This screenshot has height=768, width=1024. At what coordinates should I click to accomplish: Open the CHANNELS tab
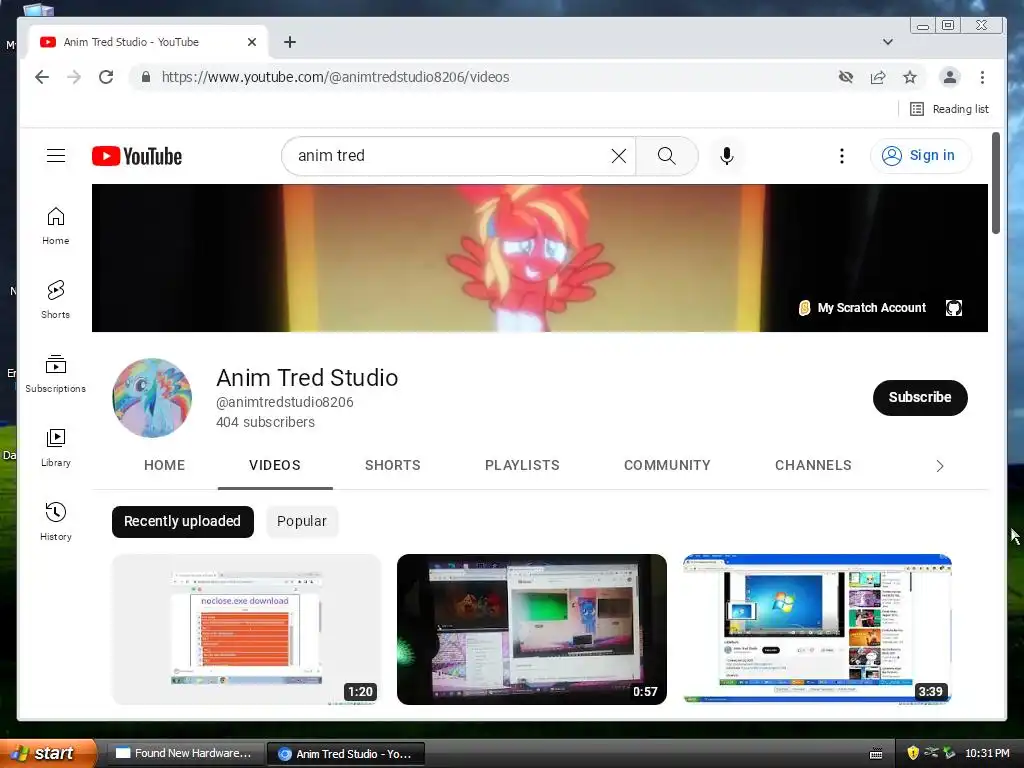(813, 465)
